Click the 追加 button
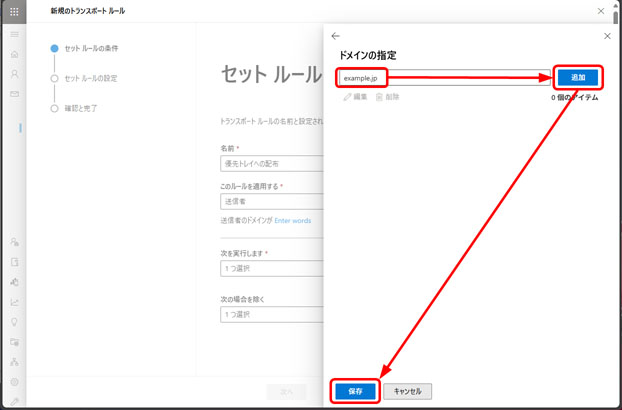 coord(578,77)
